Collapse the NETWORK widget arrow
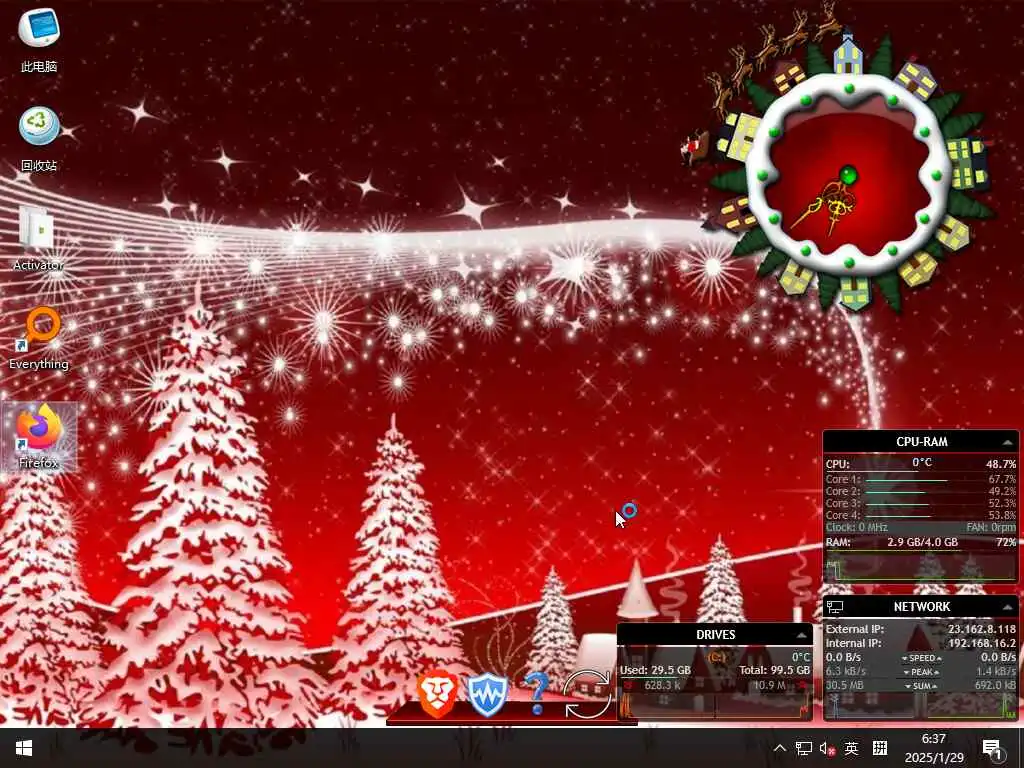Screen dimensions: 1024x768 tap(1008, 607)
